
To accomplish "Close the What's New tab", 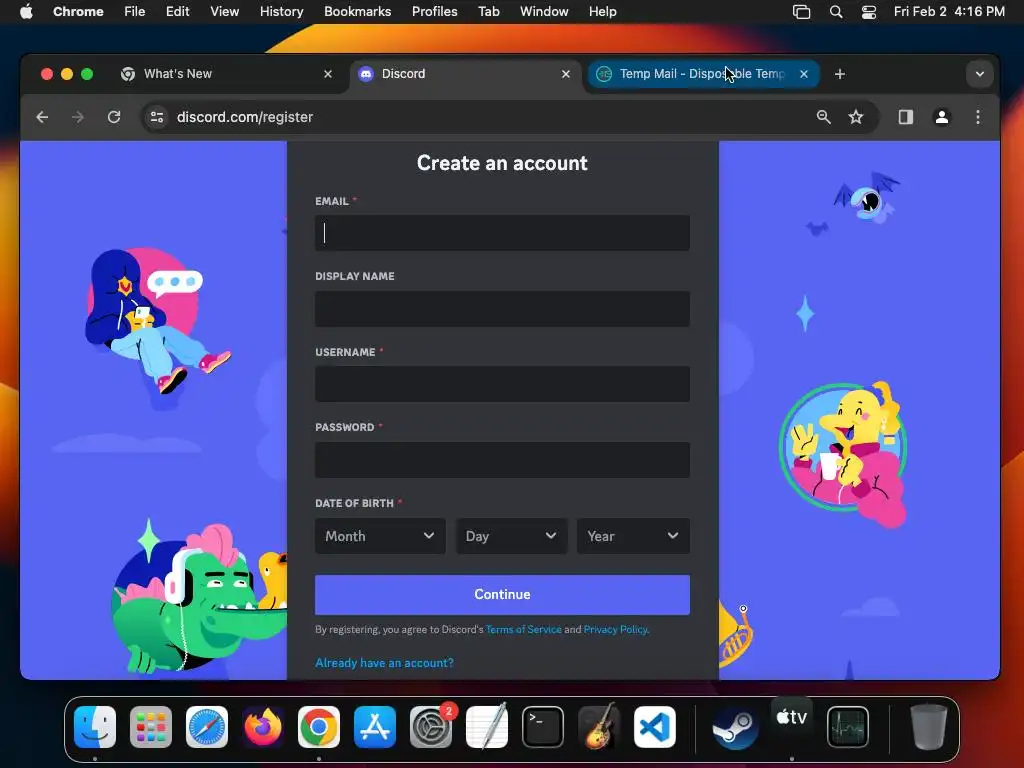I will 328,74.
